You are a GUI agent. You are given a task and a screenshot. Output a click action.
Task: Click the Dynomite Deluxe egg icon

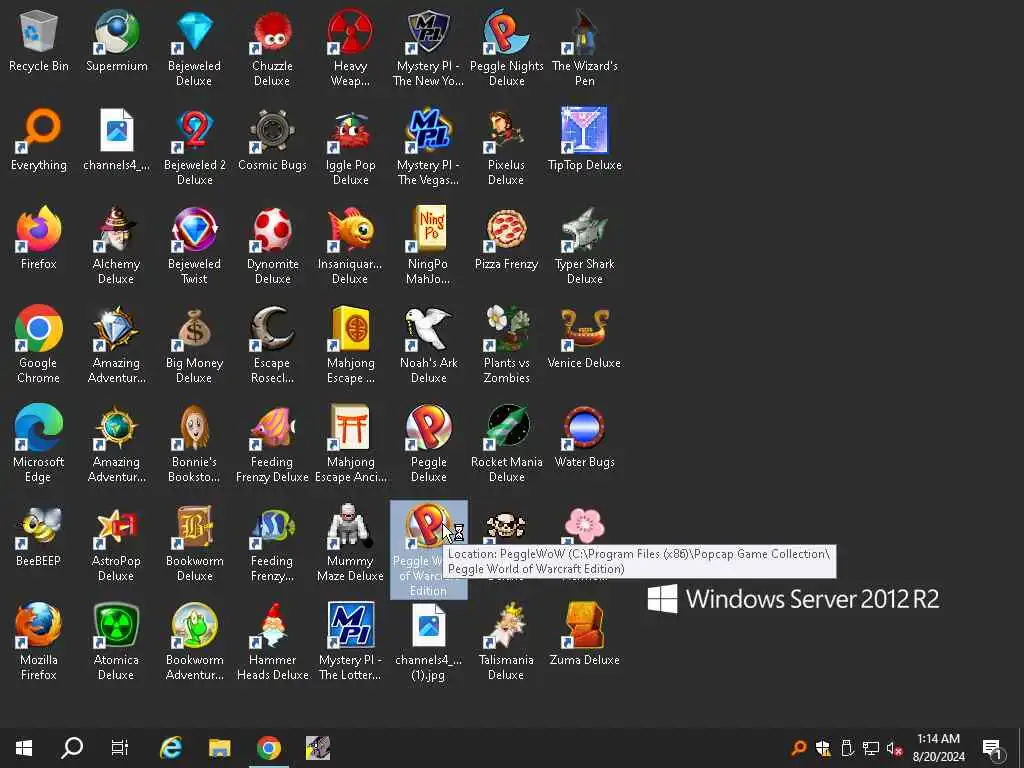pyautogui.click(x=272, y=230)
